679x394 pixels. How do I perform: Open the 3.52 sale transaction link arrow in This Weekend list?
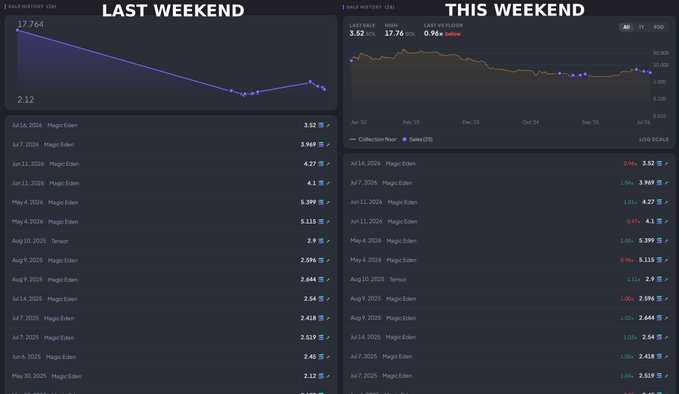(666, 164)
